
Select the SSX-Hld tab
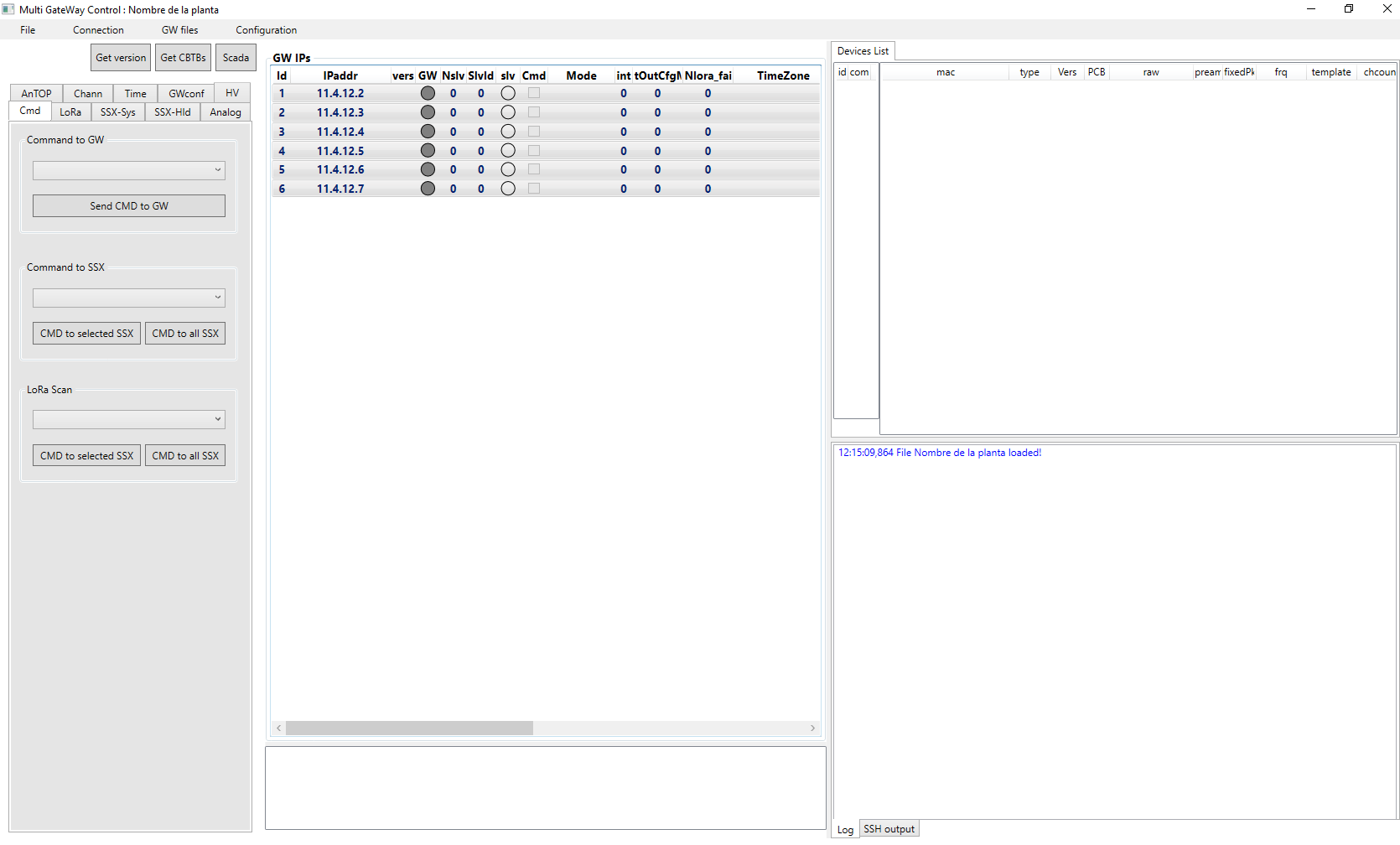(172, 111)
